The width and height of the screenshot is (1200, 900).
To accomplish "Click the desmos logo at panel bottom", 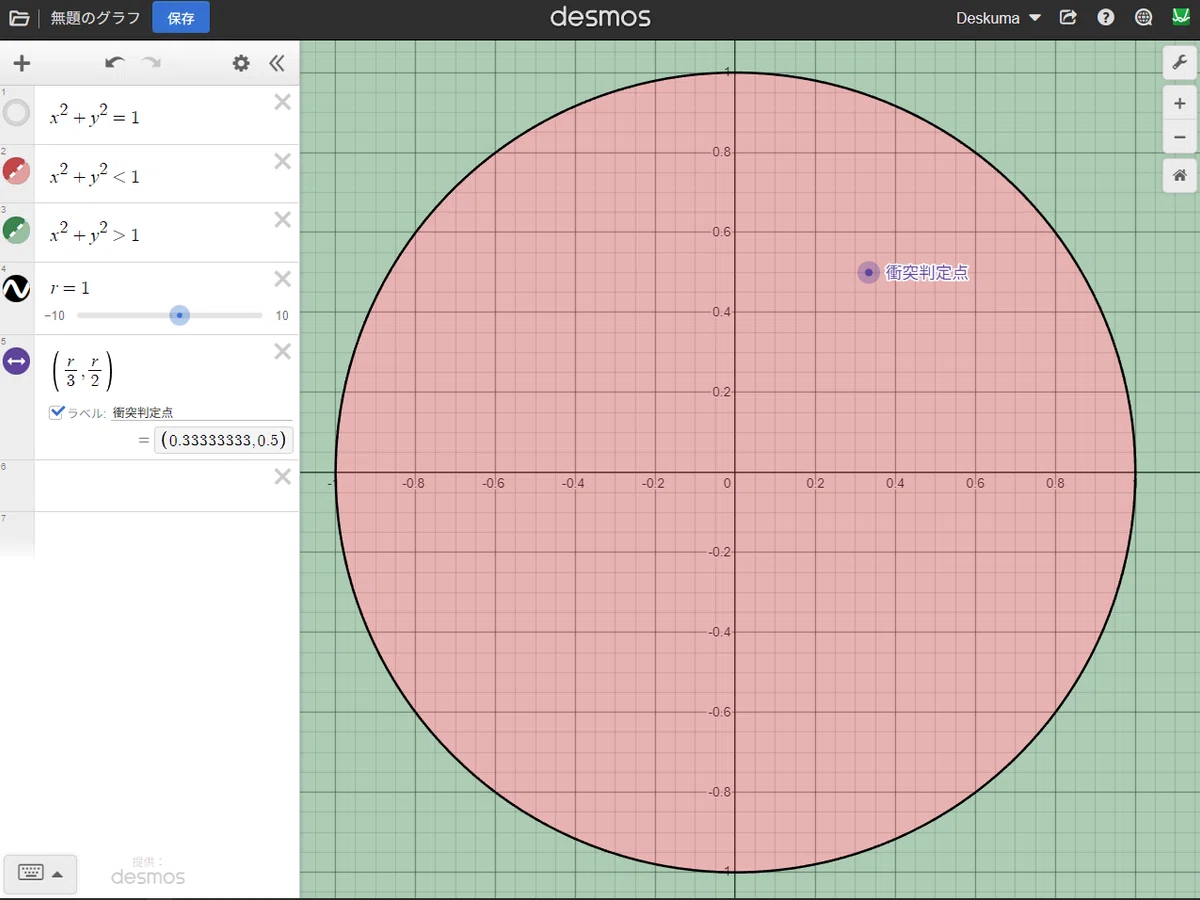I will click(147, 876).
